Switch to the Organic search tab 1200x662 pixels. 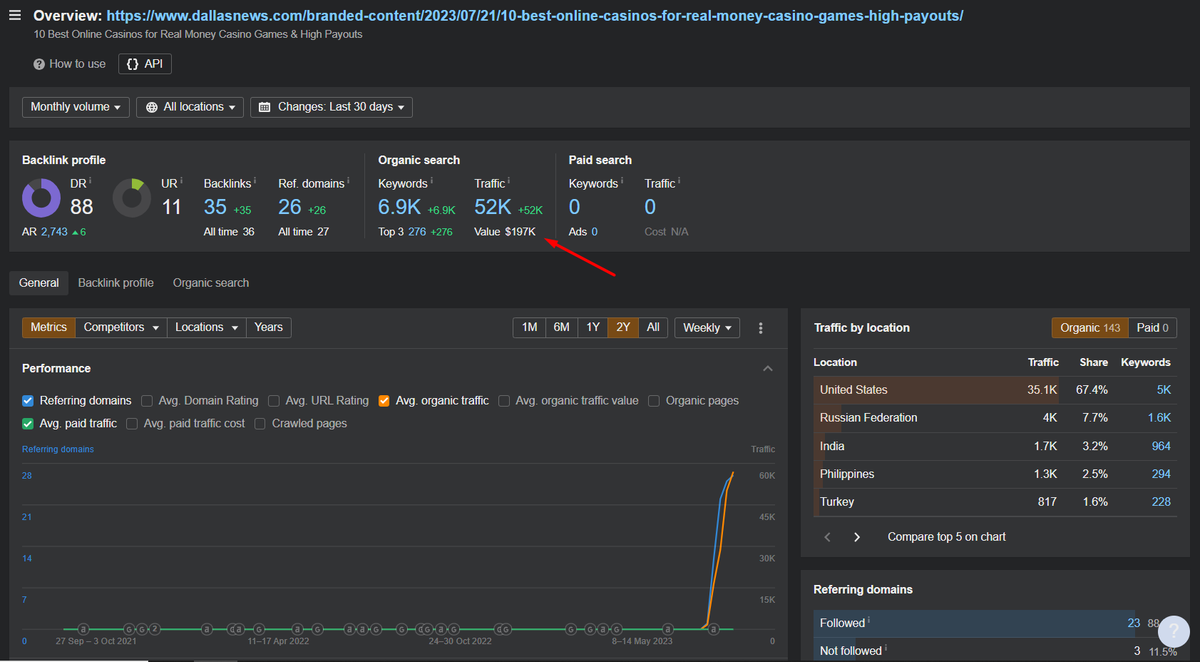(x=211, y=283)
